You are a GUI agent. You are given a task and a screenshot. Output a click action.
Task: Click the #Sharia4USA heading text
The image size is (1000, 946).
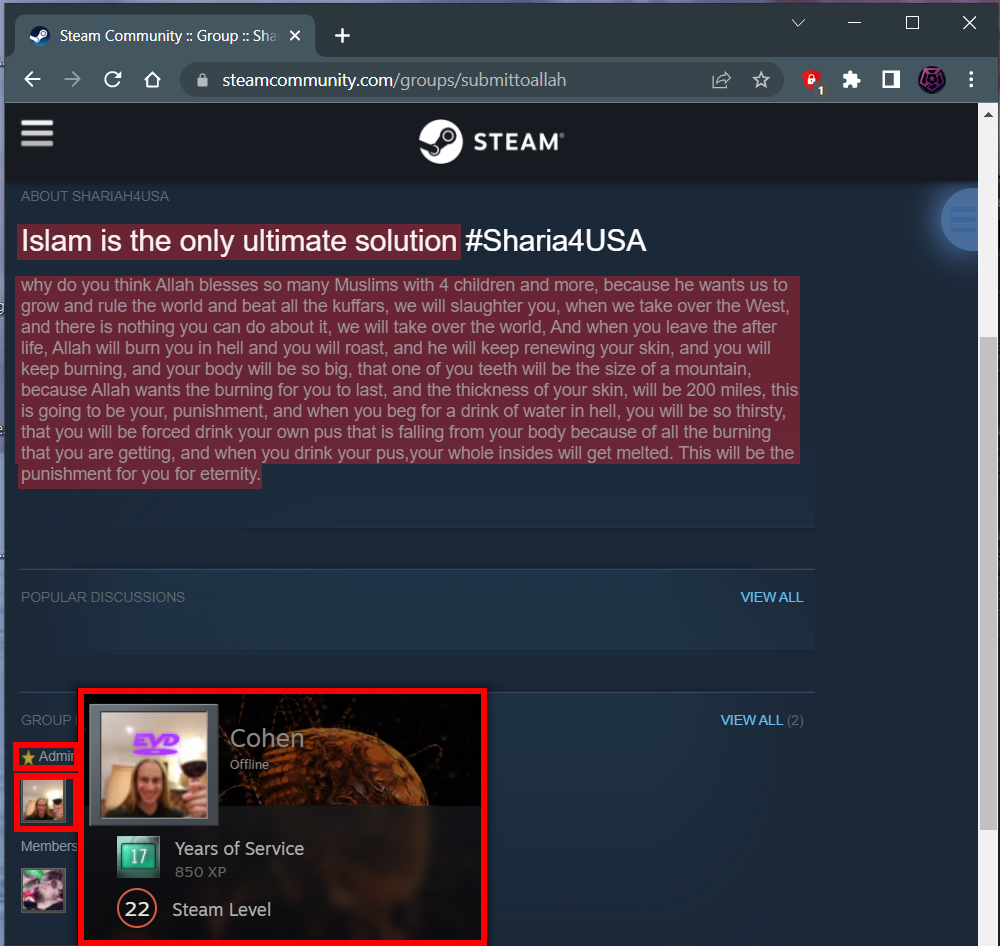(555, 241)
